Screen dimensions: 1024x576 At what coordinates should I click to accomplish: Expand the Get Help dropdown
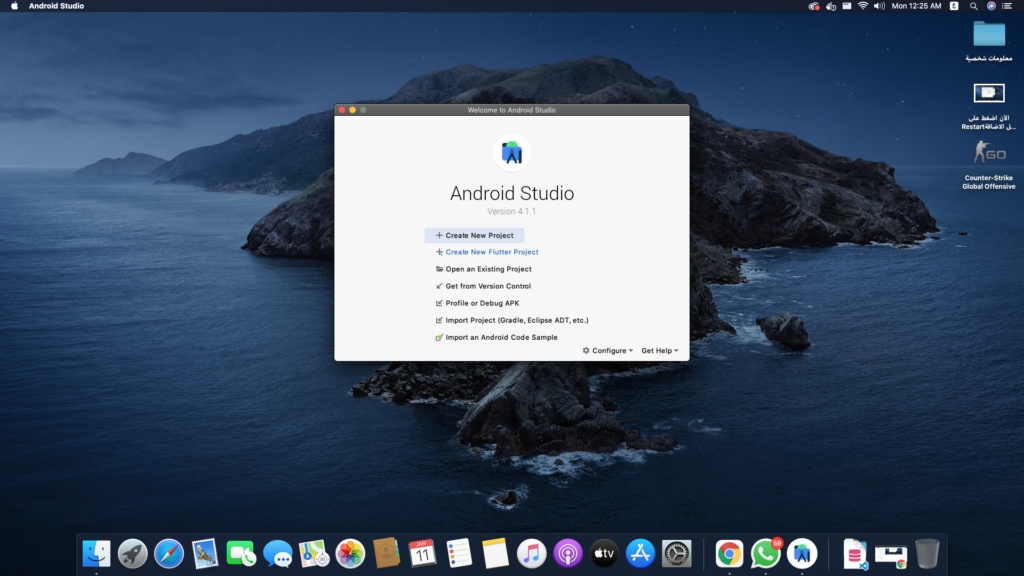pos(660,351)
